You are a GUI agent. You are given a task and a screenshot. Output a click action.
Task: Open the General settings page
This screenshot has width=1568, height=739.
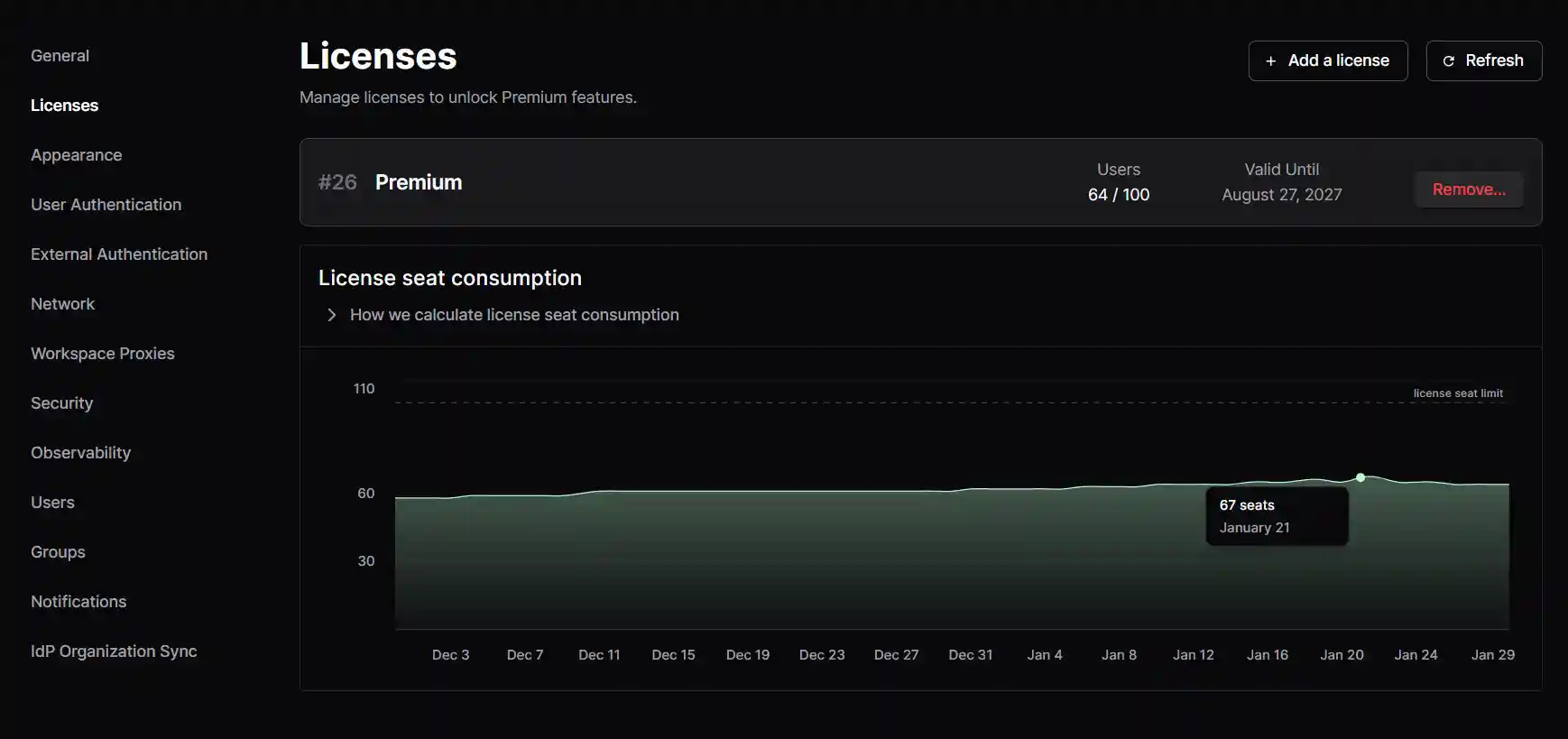pyautogui.click(x=60, y=56)
